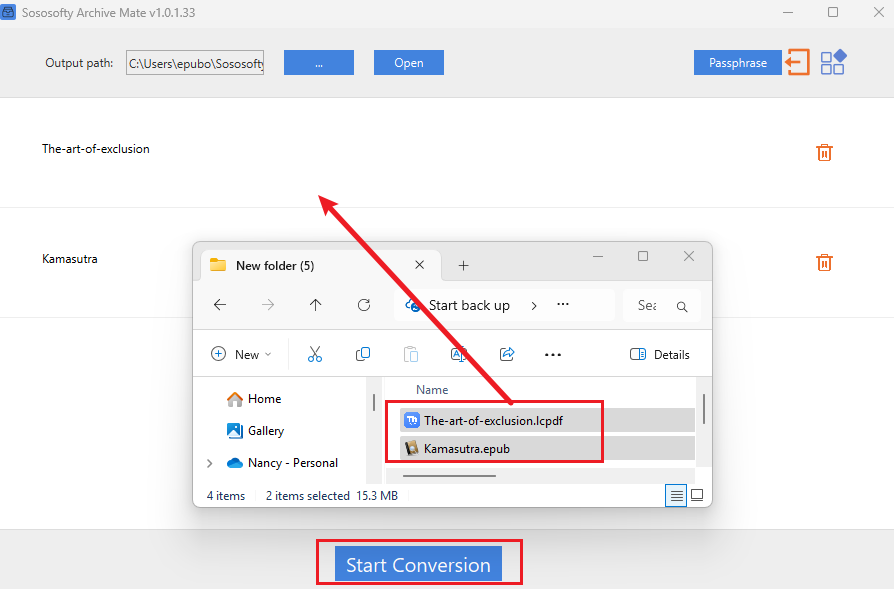Screen dimensions: 894x589
Task: Select The-art-of-exclusion.lcpdf file
Action: (x=547, y=421)
